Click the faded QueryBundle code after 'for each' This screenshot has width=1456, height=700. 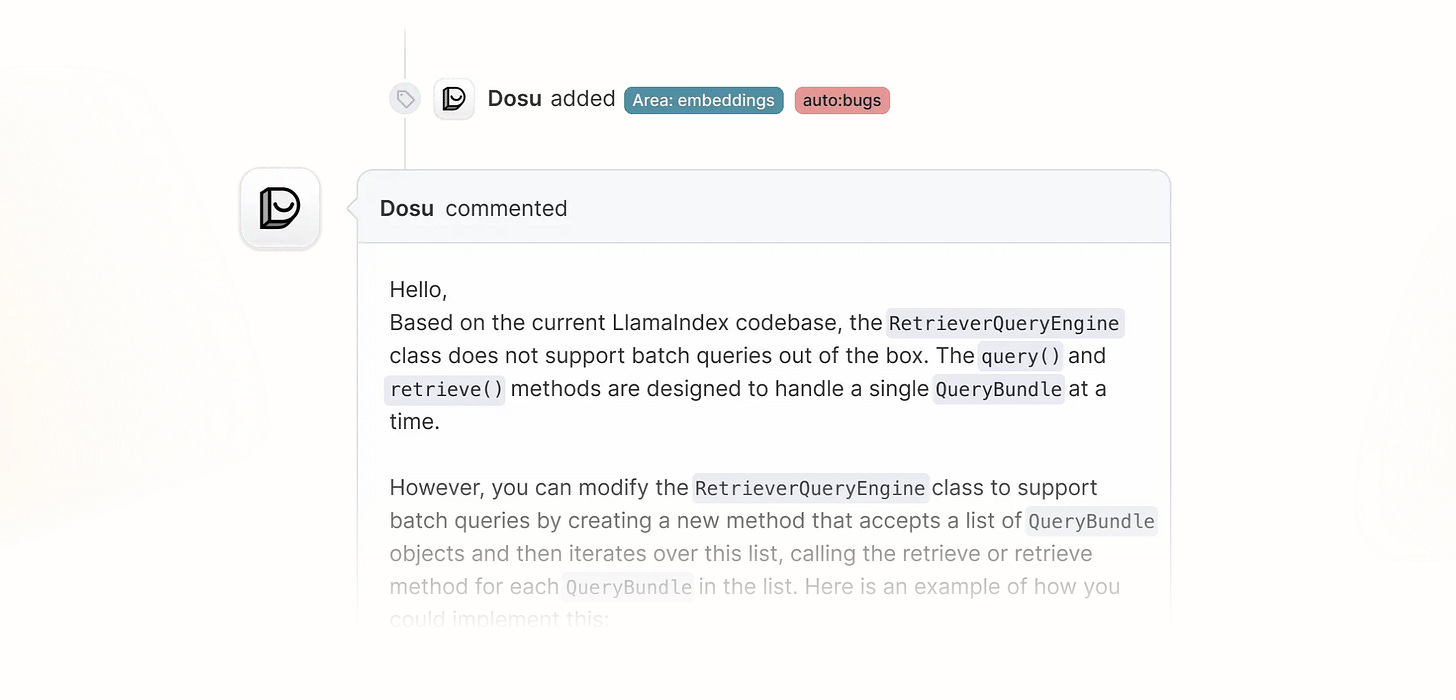tap(628, 587)
